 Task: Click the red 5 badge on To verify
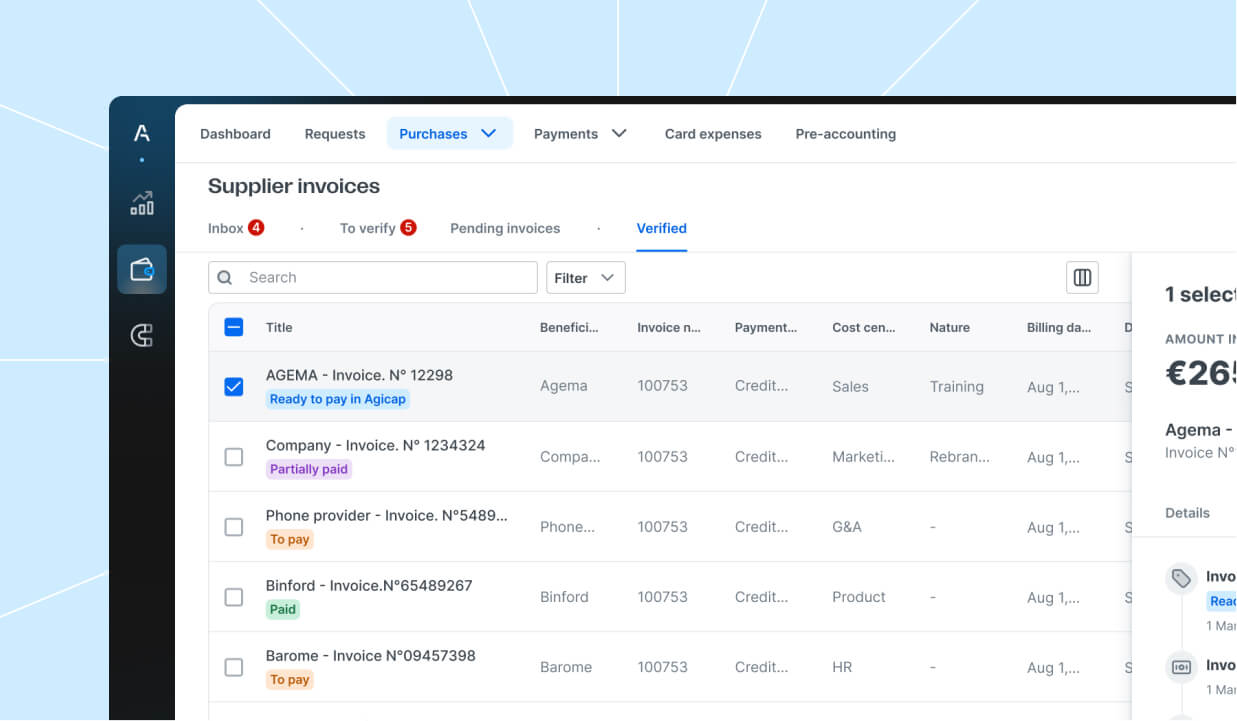[408, 227]
